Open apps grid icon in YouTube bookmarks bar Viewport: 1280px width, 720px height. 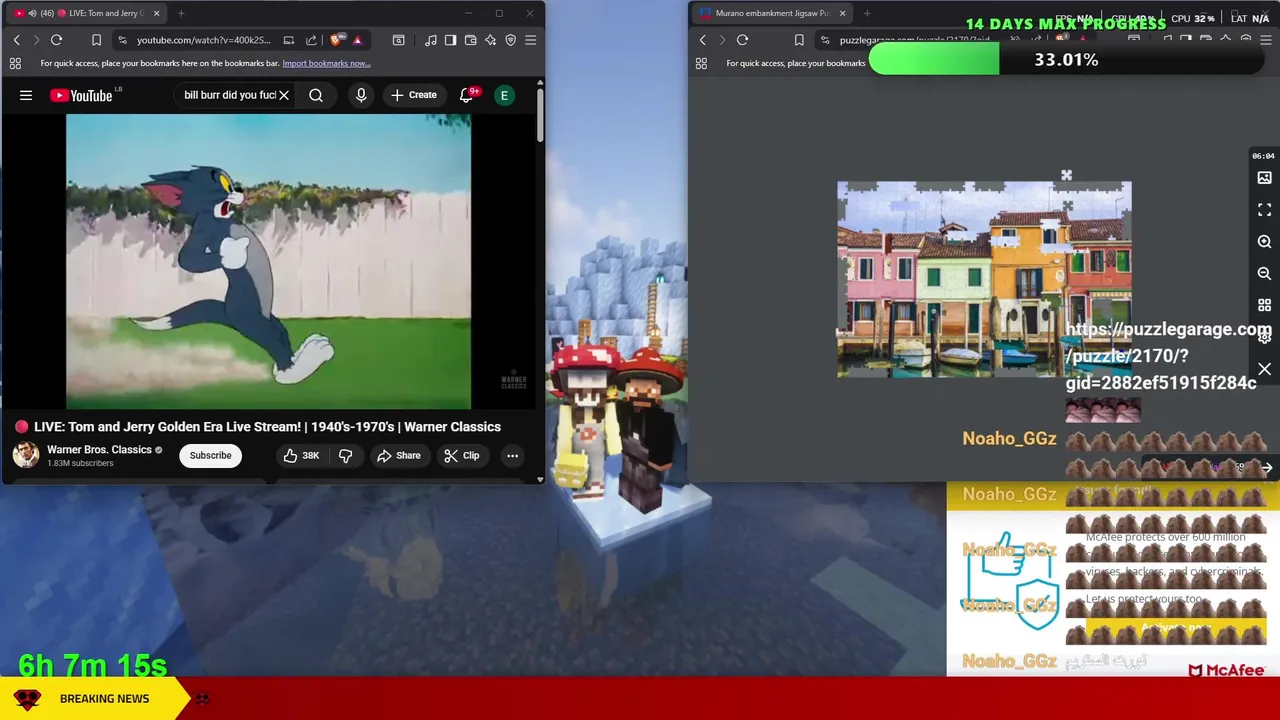coord(15,63)
